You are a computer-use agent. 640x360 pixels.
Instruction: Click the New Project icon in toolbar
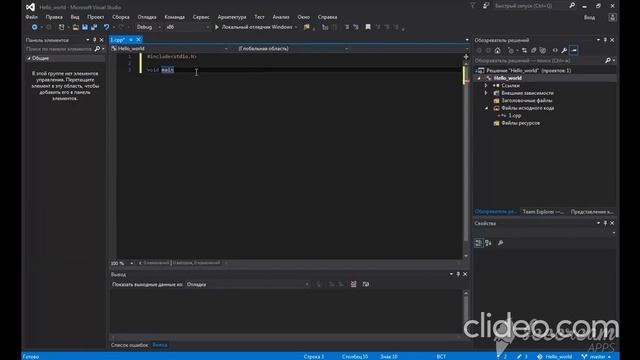click(x=61, y=27)
